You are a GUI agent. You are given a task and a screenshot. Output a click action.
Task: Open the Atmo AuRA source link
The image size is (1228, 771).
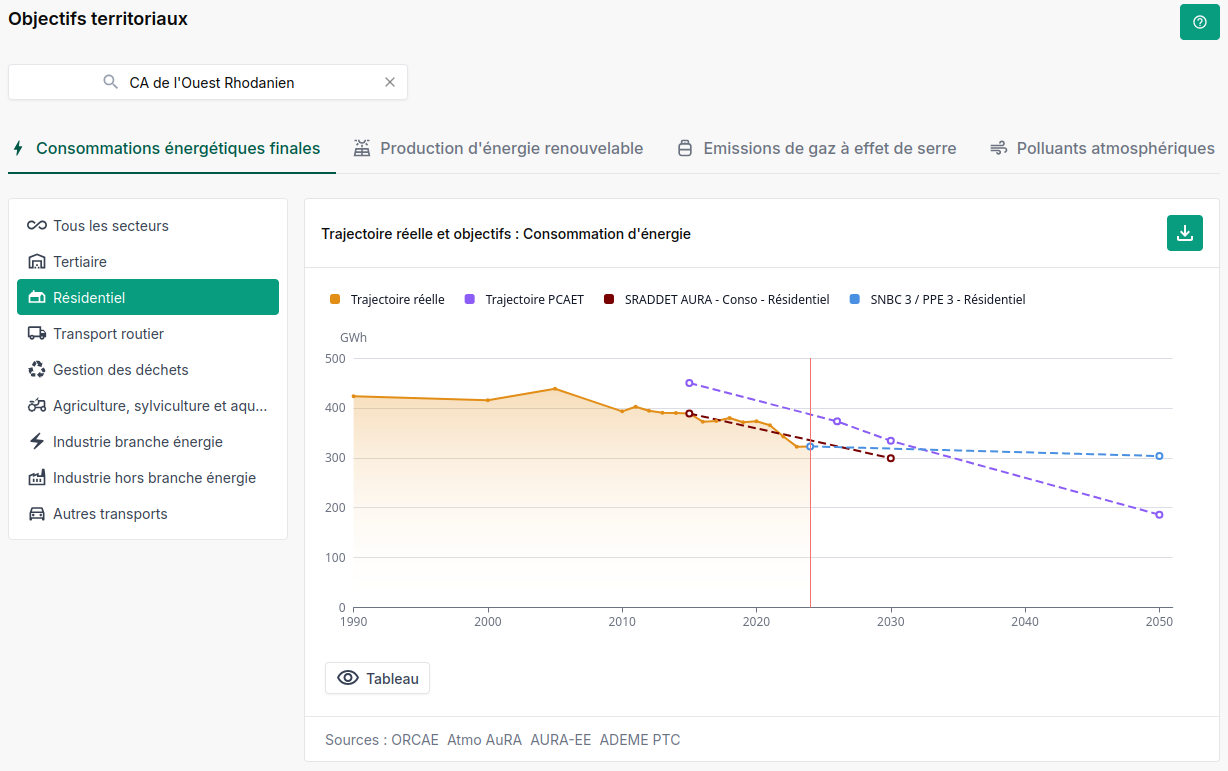[x=484, y=740]
